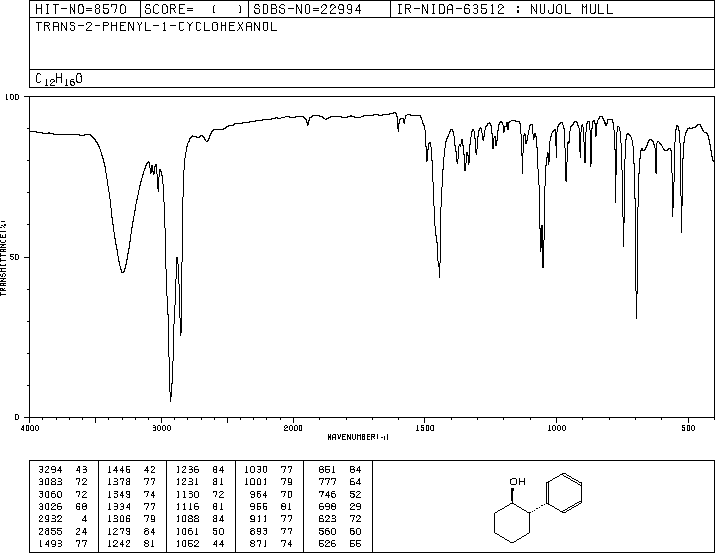The image size is (715, 553).
Task: Click the 1500 x-axis tick label
Action: 425,428
